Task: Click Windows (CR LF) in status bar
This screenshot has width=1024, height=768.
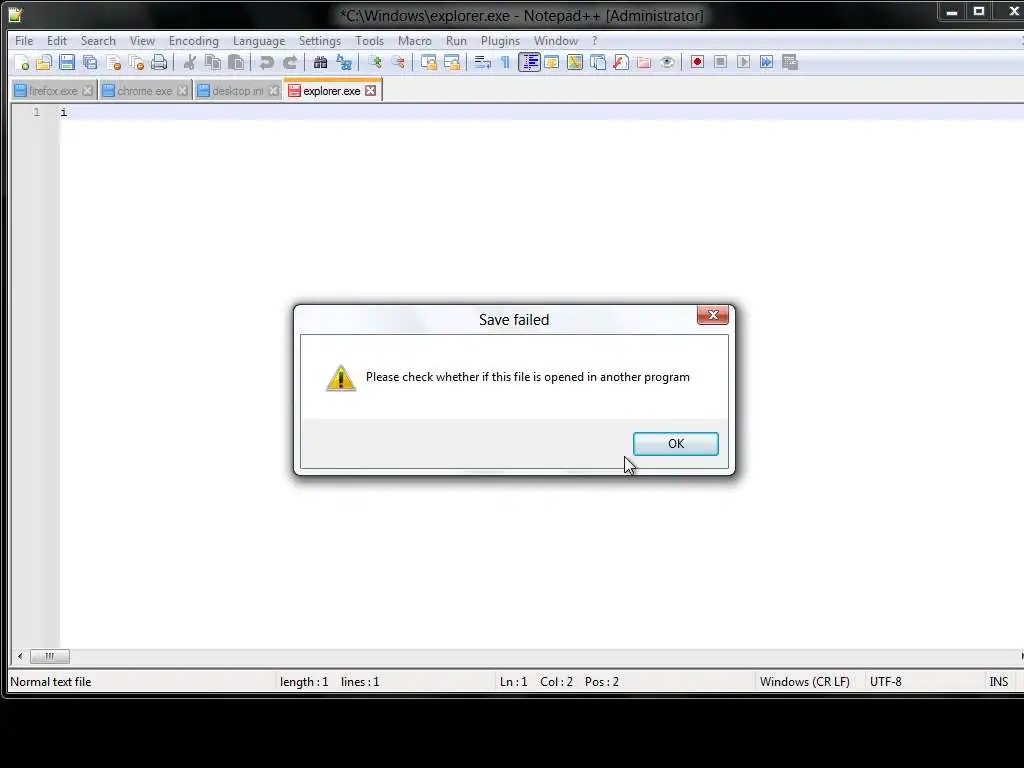Action: pyautogui.click(x=805, y=682)
